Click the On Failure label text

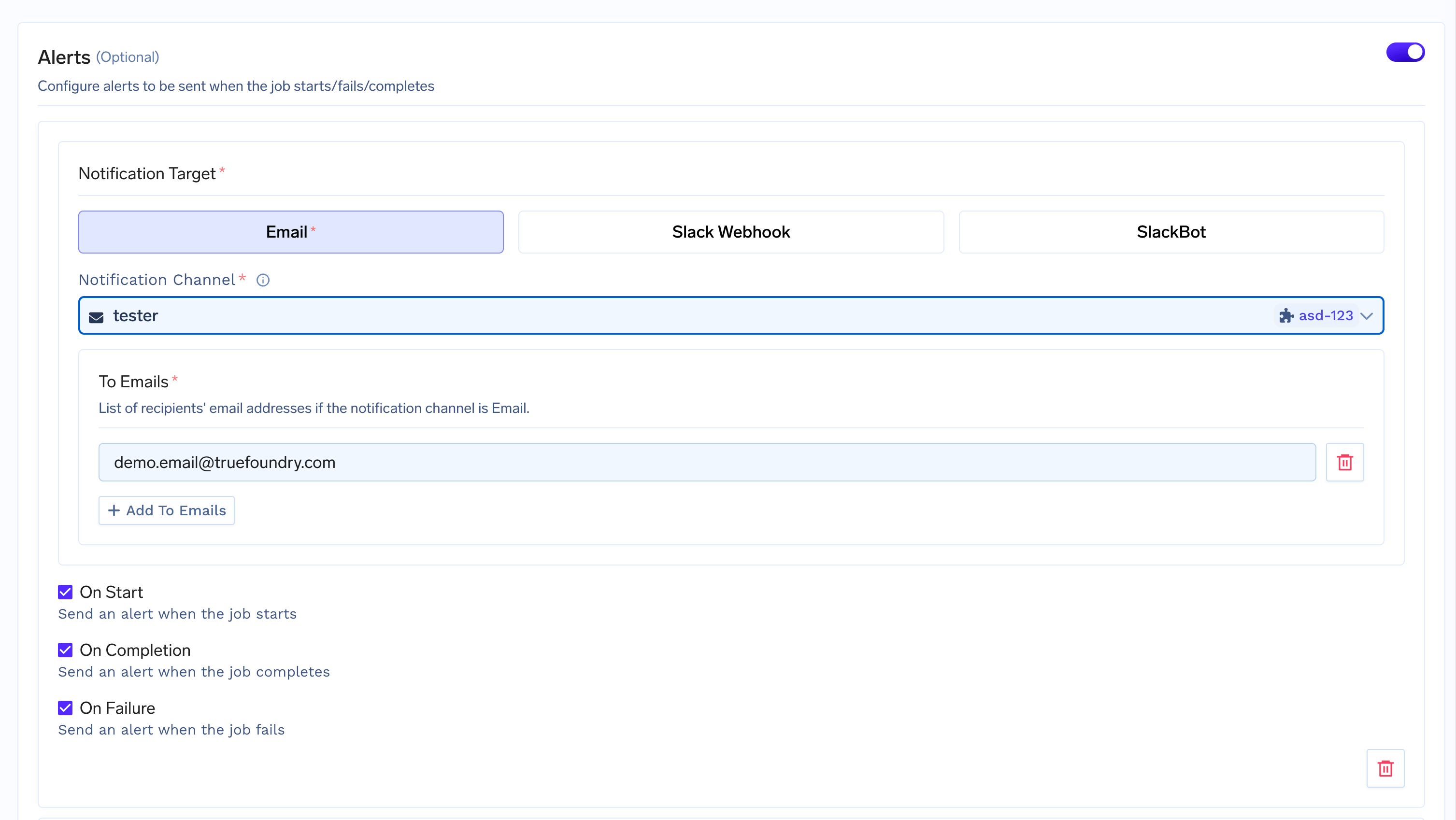117,708
